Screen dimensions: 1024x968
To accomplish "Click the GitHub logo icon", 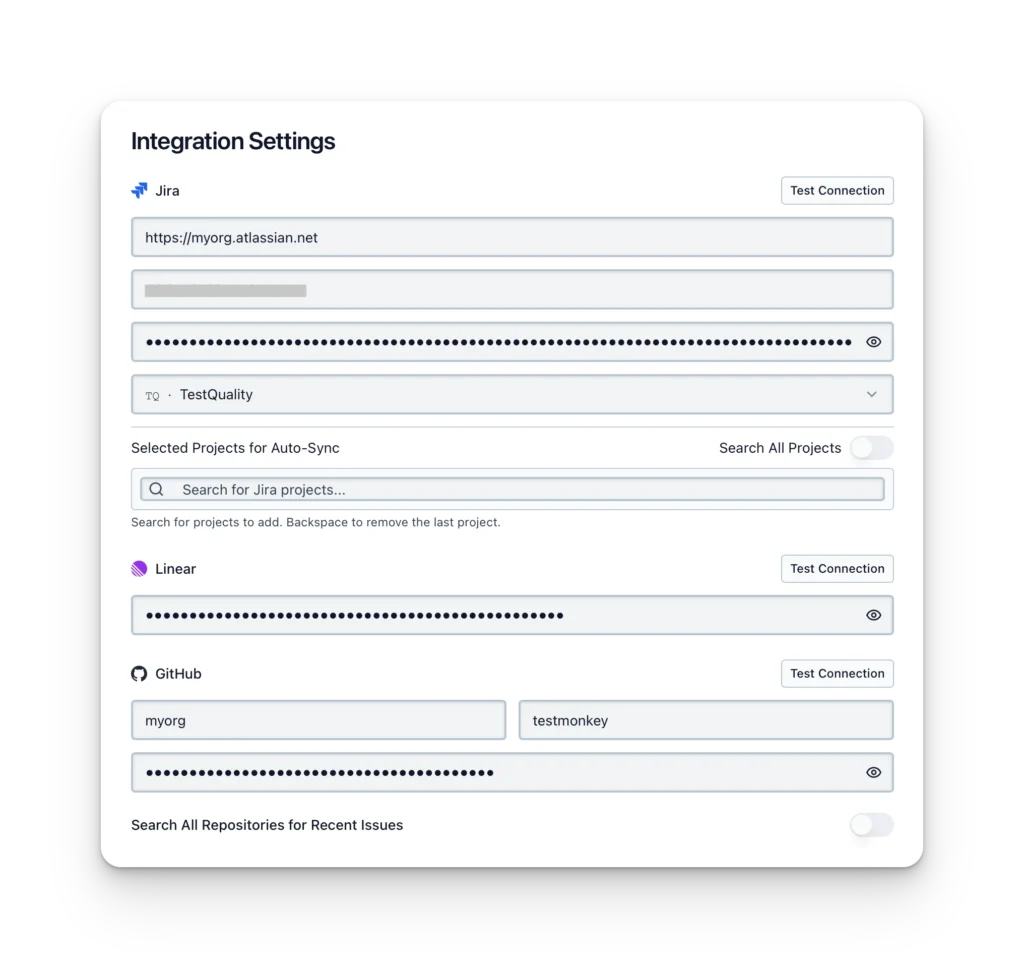I will [x=139, y=673].
